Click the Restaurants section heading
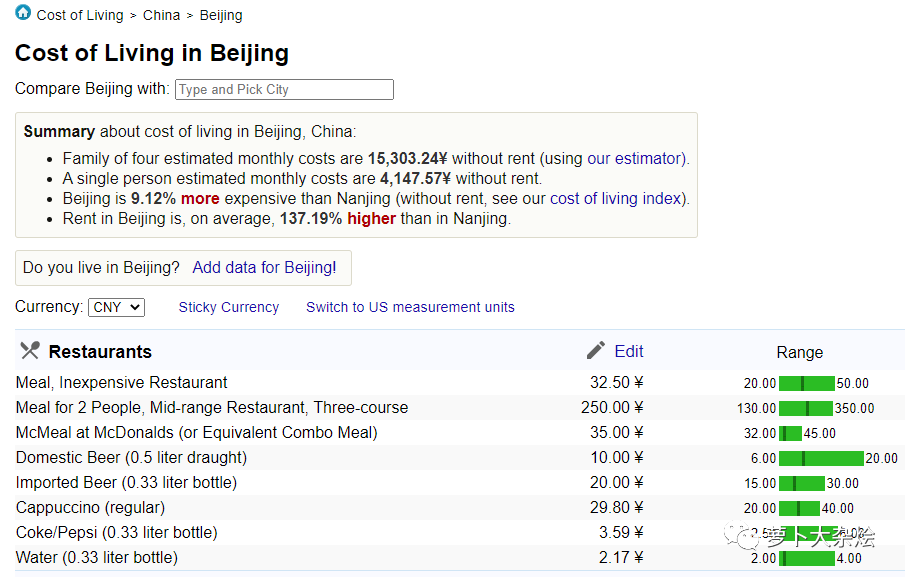This screenshot has height=577, width=905. 100,352
